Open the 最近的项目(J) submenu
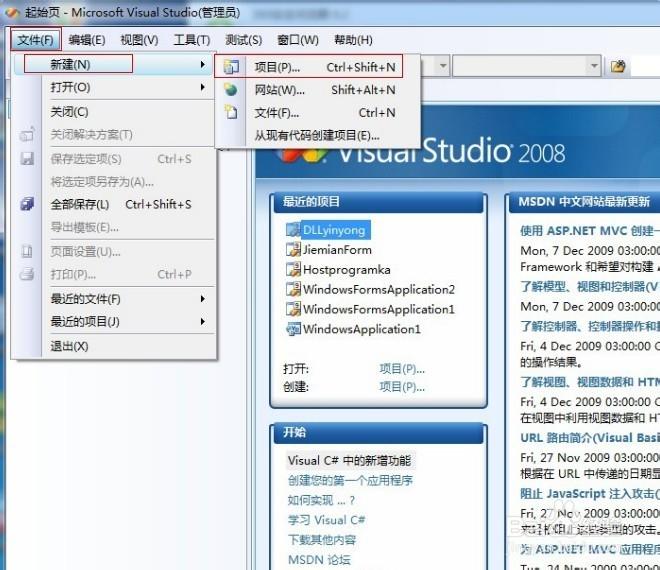660x570 pixels. [112, 322]
